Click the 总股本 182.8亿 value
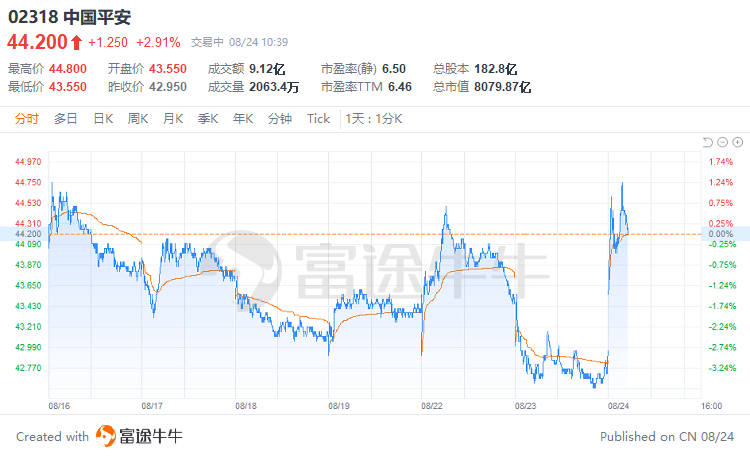Screen dimensions: 750x457 (x=496, y=69)
